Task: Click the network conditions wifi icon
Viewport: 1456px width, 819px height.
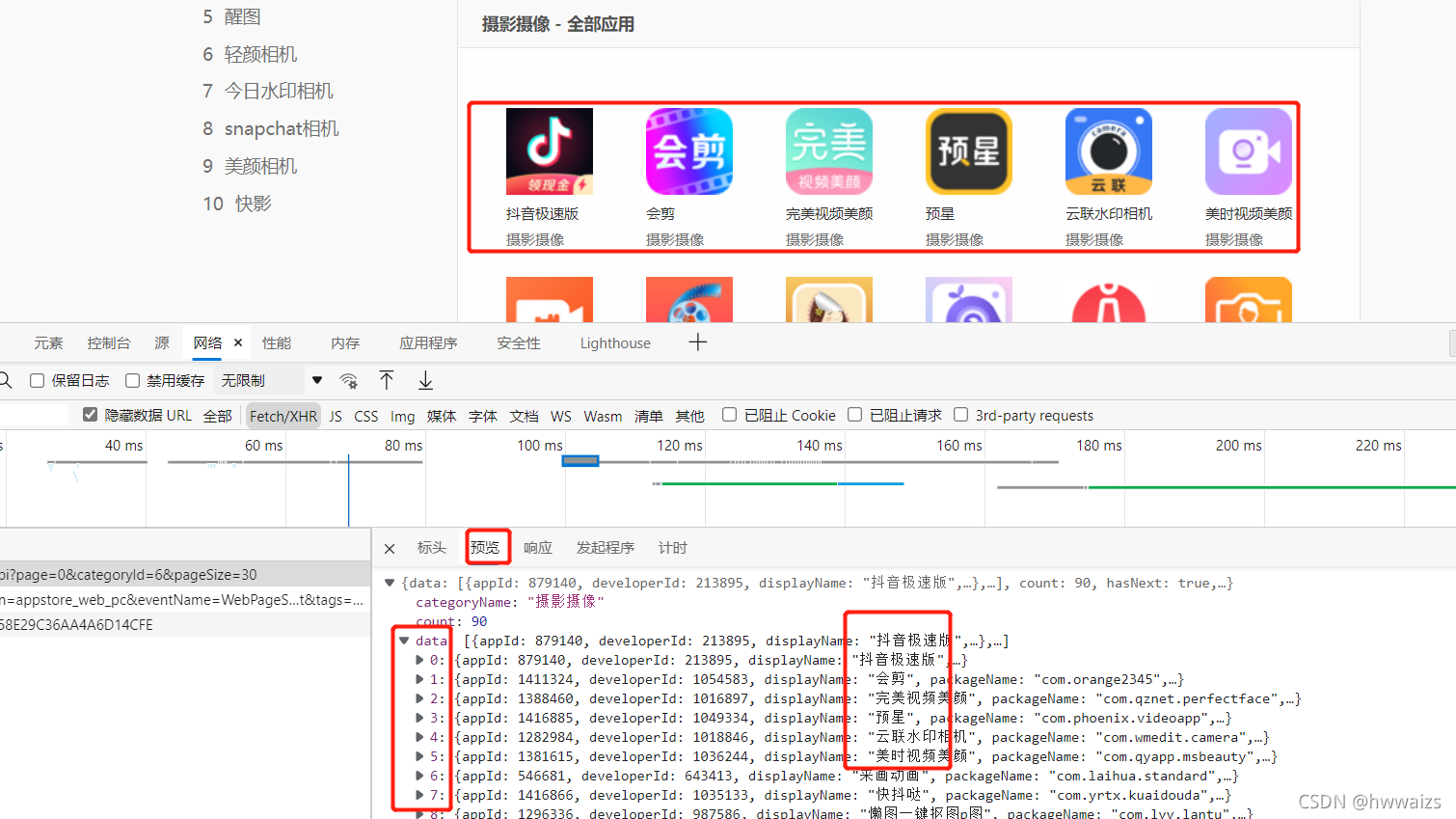Action: pos(349,381)
